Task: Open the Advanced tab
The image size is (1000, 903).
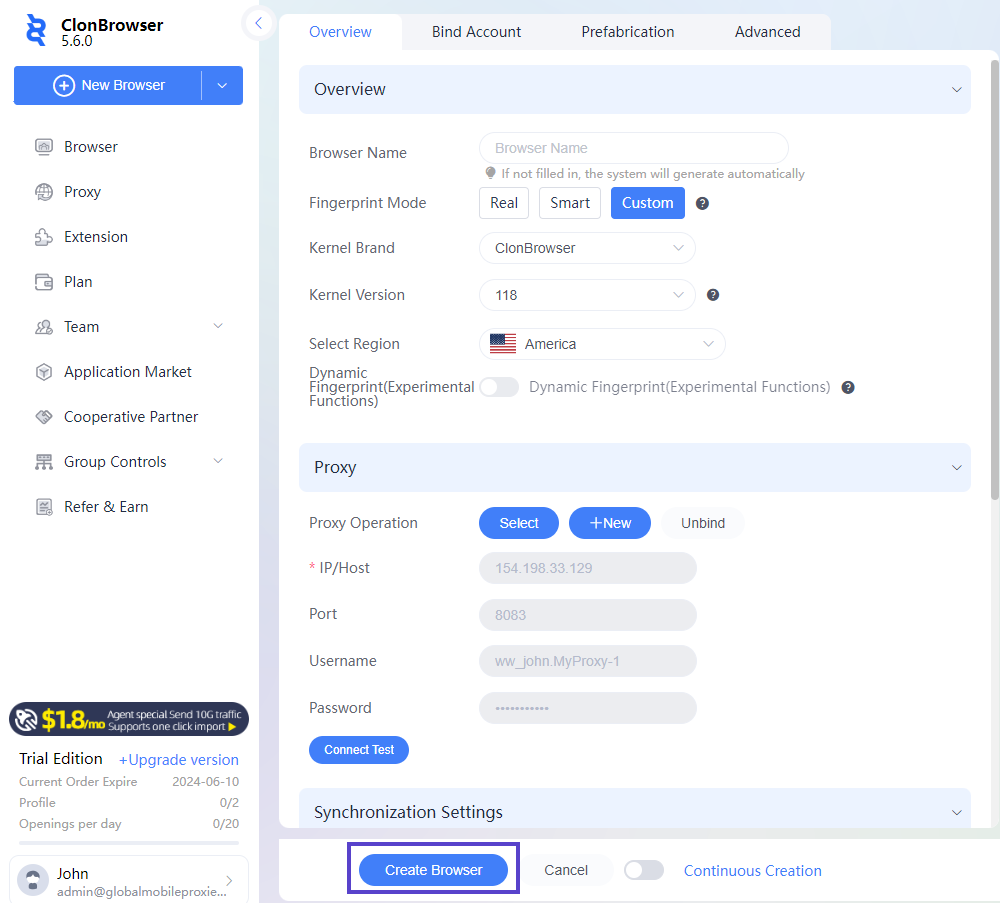Action: coord(767,32)
